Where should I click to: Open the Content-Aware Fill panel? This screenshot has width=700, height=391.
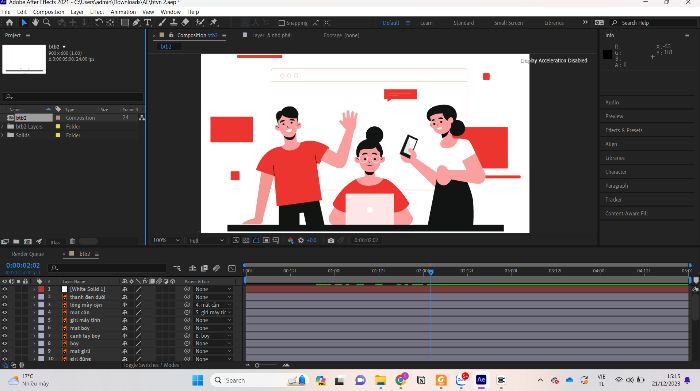[626, 213]
